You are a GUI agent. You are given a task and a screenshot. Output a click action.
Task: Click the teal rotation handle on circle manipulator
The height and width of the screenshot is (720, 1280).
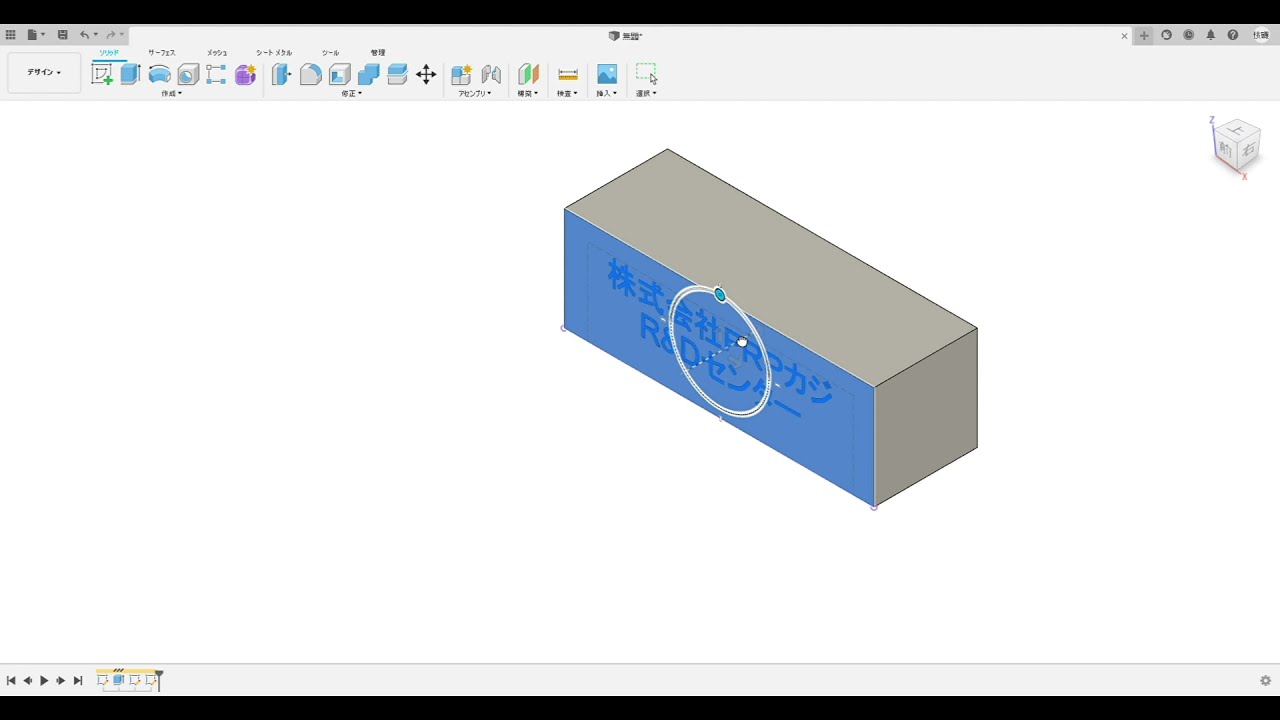tap(720, 295)
